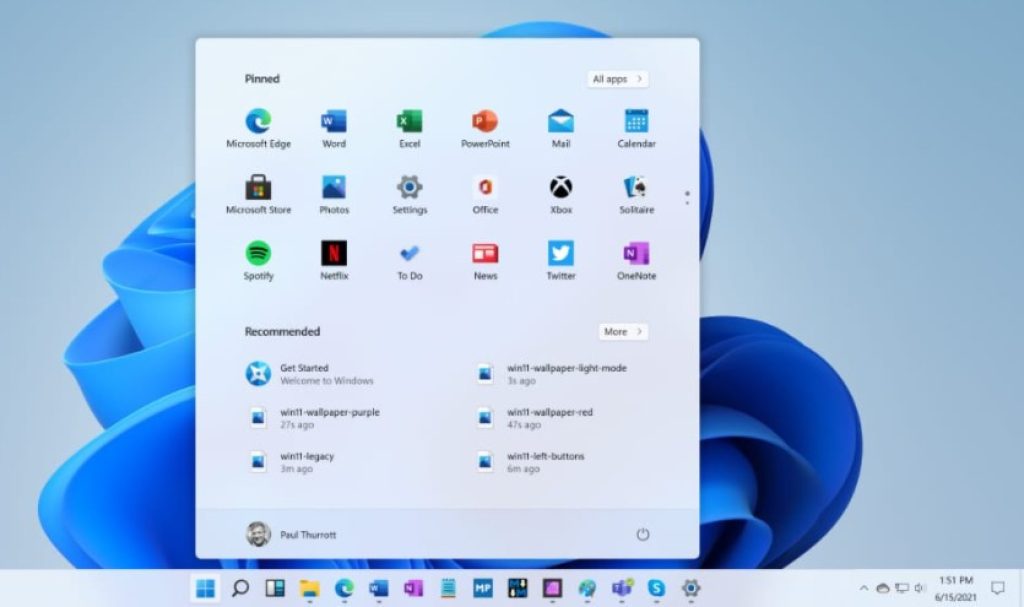
Task: Open the Xbox app
Action: point(561,195)
